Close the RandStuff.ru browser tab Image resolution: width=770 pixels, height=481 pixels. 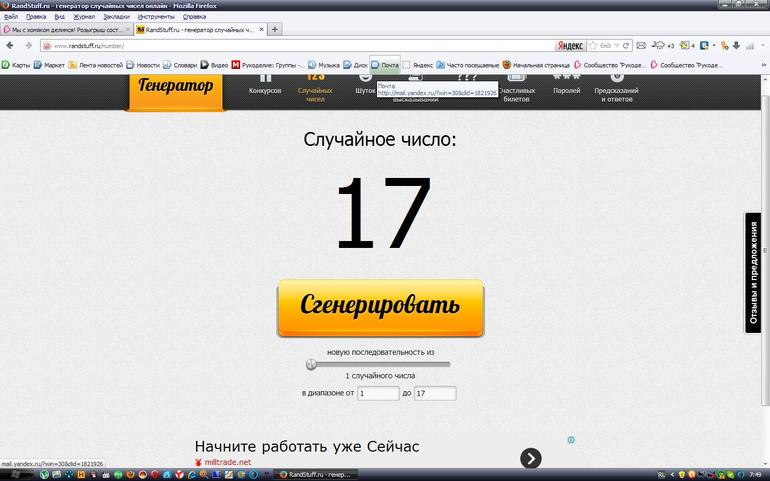coord(261,30)
